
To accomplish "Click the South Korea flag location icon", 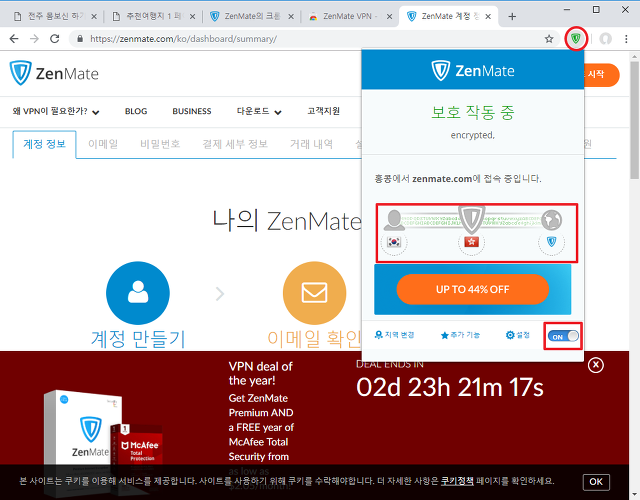I will (x=394, y=242).
